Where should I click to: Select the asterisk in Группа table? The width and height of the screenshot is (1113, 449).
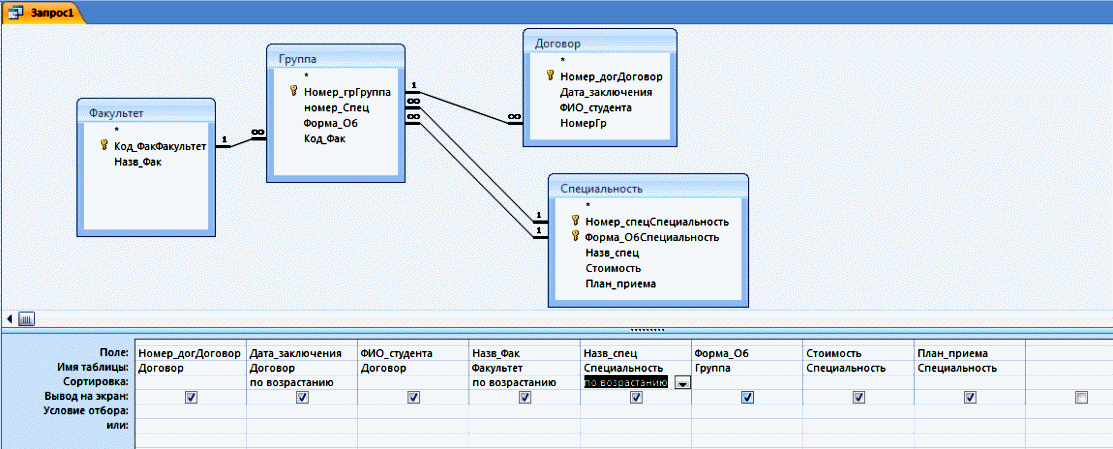click(306, 75)
